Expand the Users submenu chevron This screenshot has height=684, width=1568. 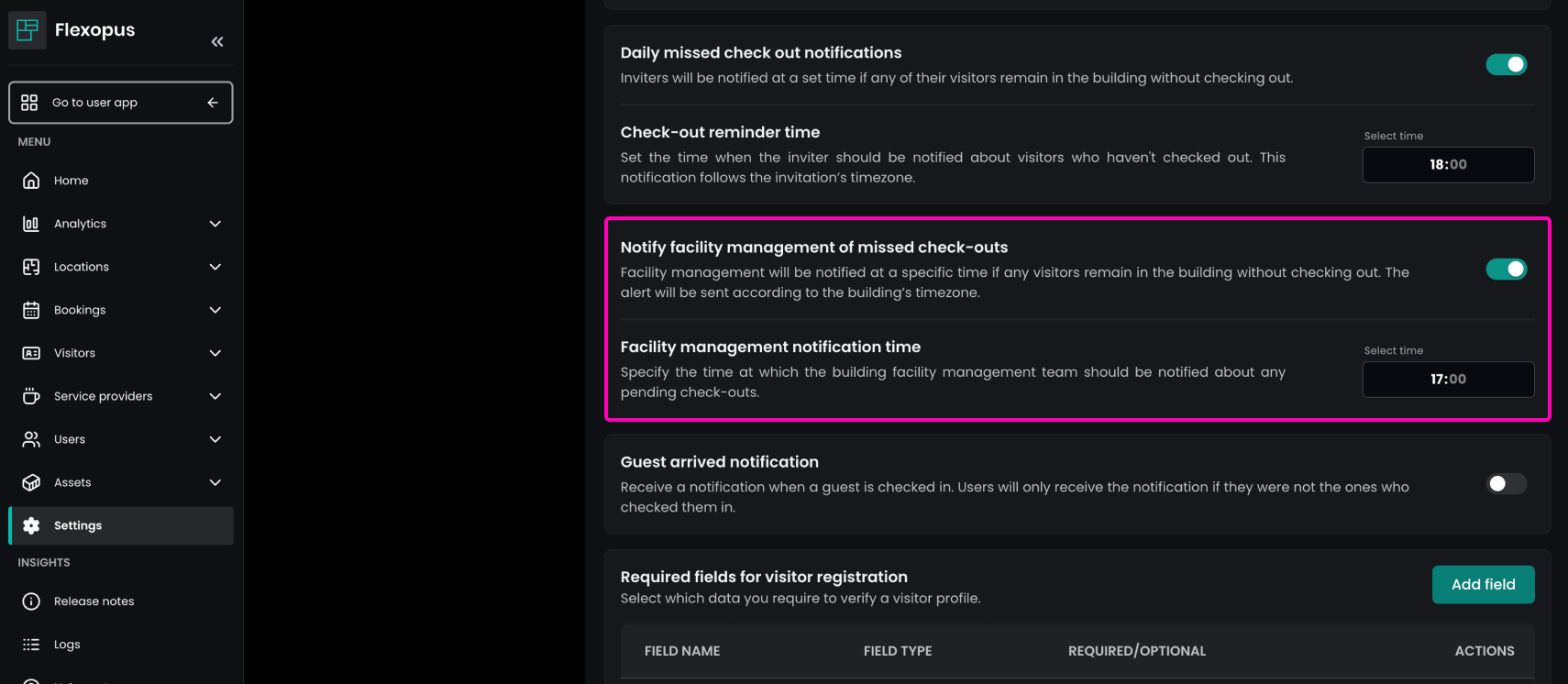click(215, 439)
